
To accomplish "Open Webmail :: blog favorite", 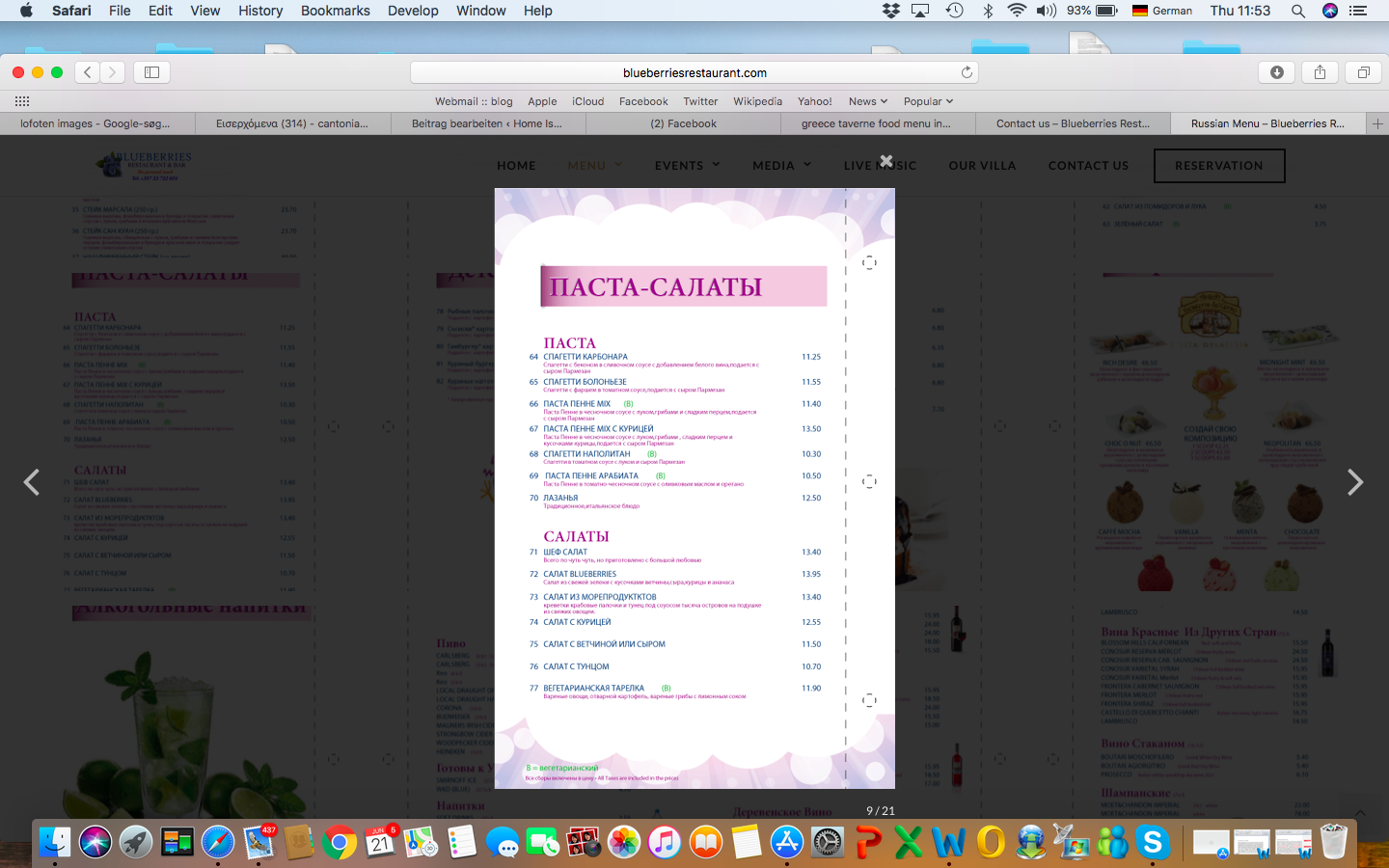I will 474,101.
